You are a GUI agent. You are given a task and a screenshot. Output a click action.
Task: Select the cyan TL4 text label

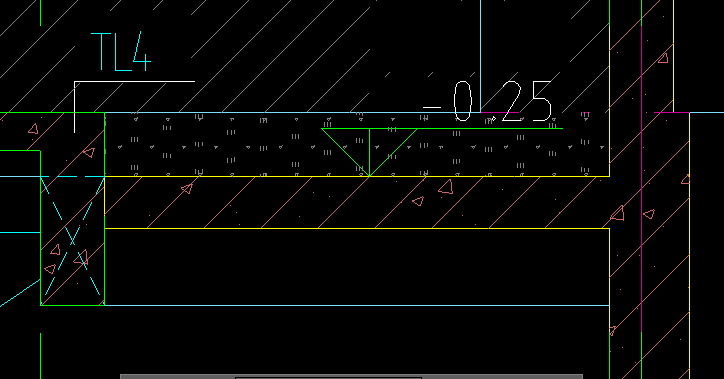click(x=121, y=51)
